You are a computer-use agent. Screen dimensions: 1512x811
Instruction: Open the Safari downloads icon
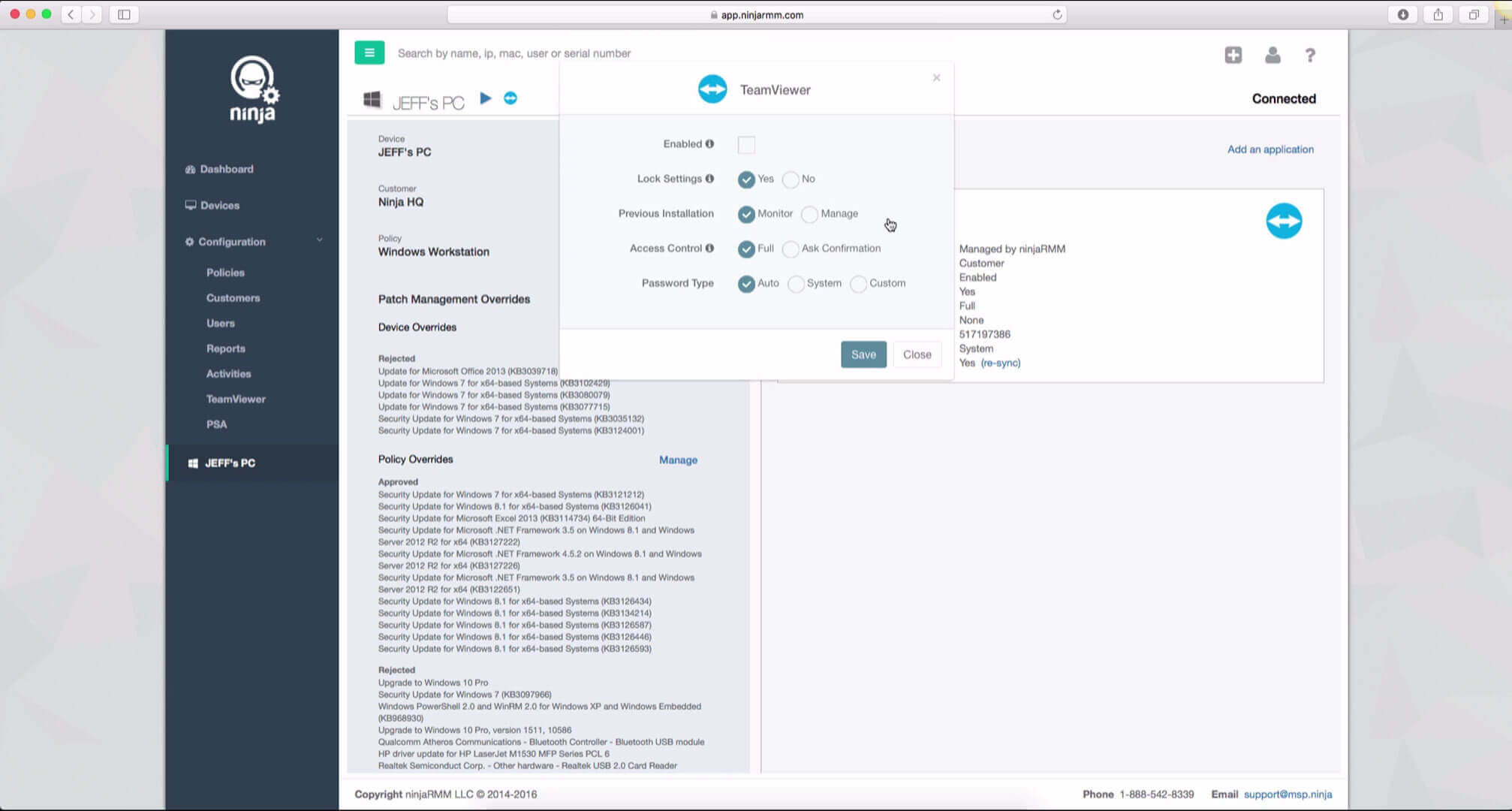[1402, 14]
